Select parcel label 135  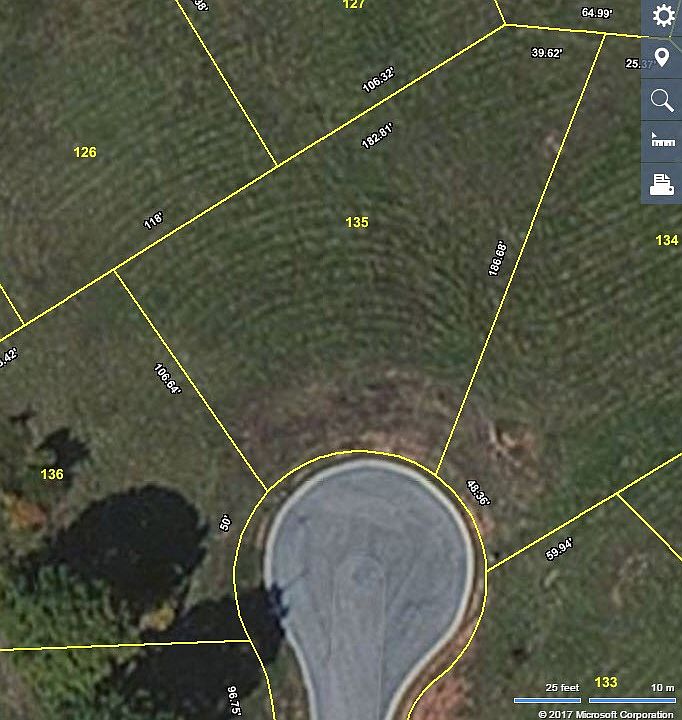pyautogui.click(x=357, y=222)
